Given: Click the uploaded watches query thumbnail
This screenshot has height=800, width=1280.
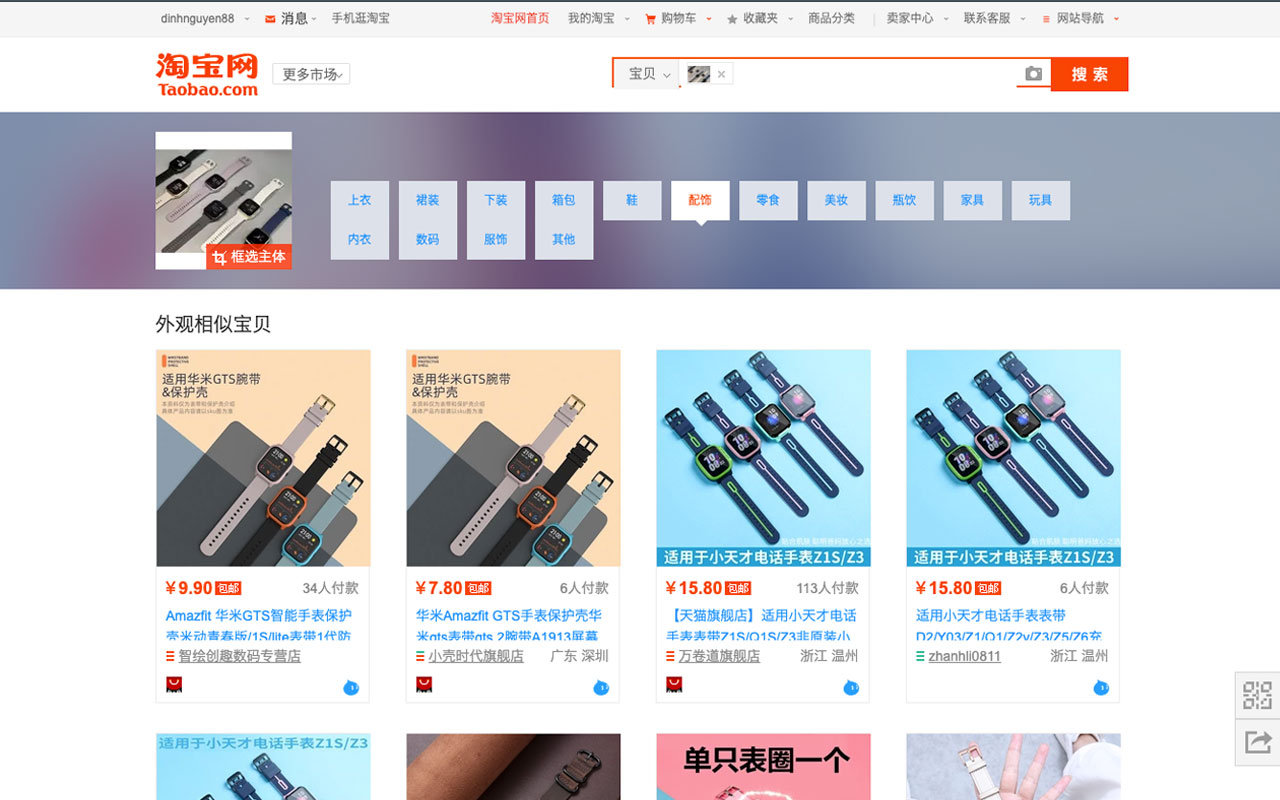Looking at the screenshot, I should pos(224,200).
